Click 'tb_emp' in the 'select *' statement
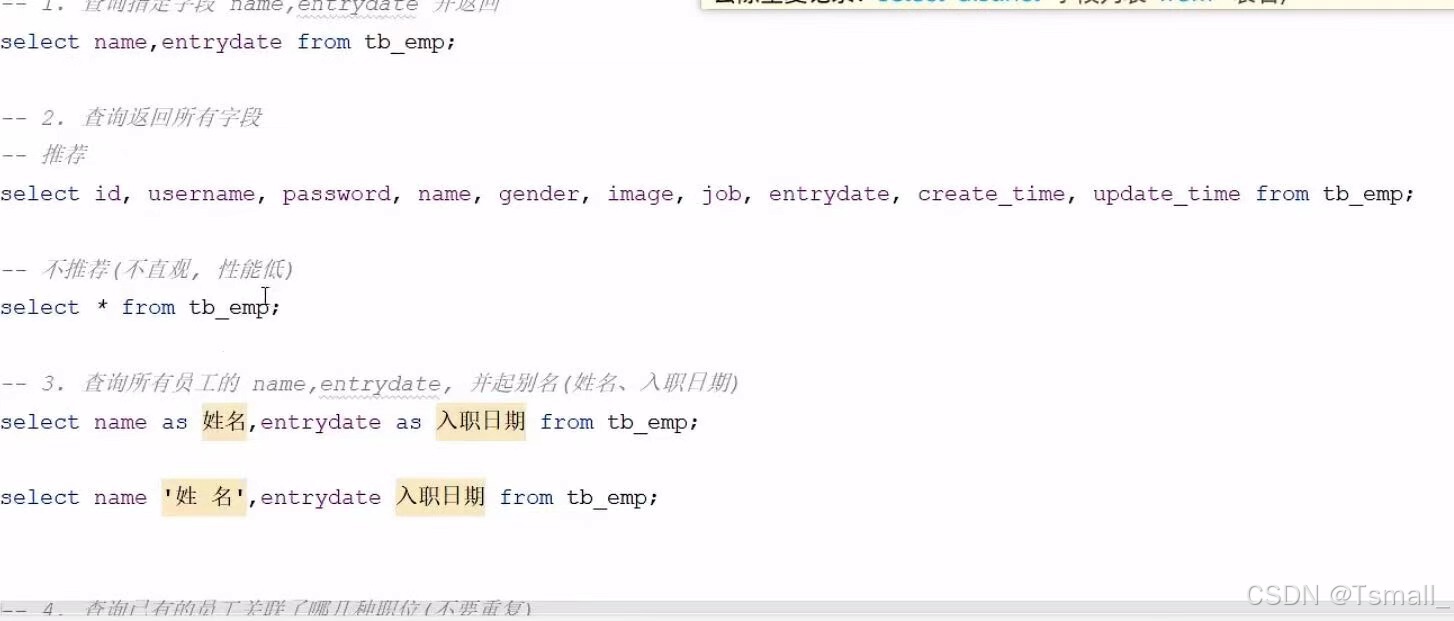1454x621 pixels. [229, 308]
